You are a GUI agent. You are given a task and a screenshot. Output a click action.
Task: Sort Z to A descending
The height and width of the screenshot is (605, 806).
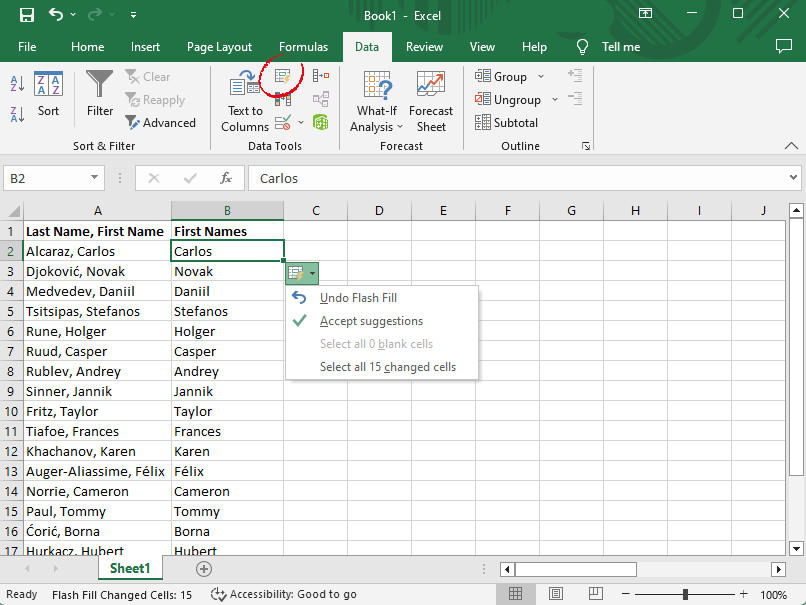(17, 114)
